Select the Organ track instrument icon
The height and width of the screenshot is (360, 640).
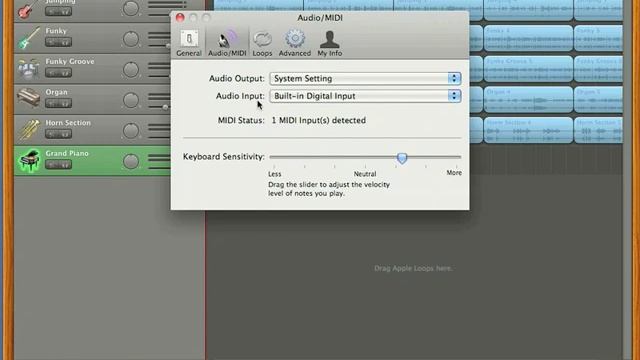29,98
